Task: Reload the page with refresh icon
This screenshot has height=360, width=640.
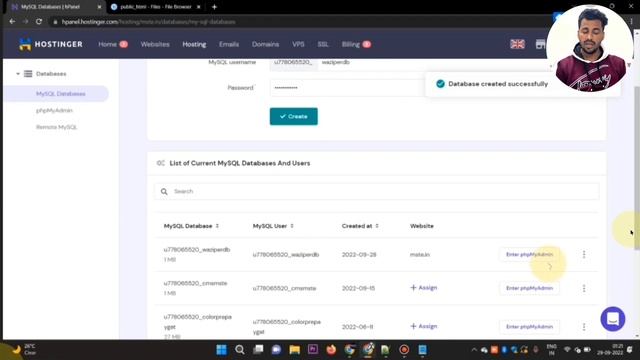Action: [x=39, y=22]
